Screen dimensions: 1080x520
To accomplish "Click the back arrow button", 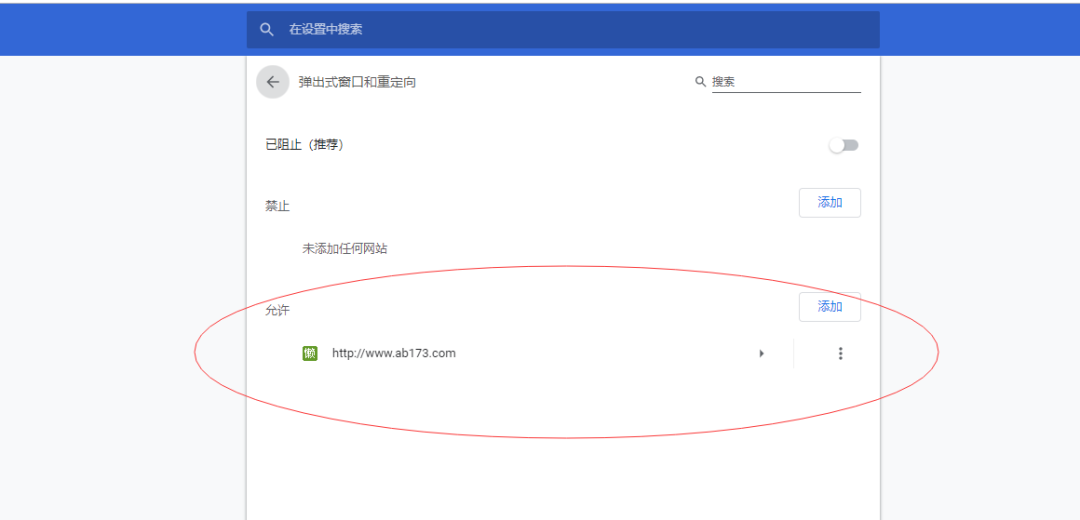I will pyautogui.click(x=273, y=83).
